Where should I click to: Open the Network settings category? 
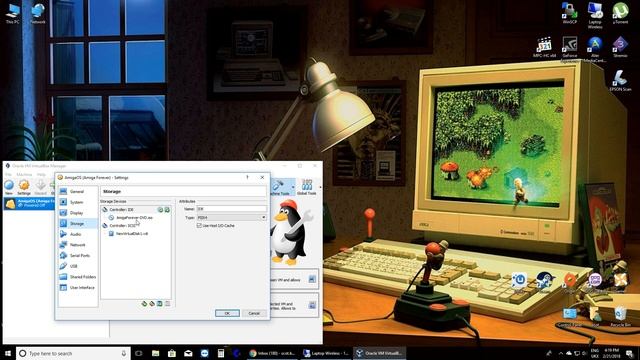(77, 244)
